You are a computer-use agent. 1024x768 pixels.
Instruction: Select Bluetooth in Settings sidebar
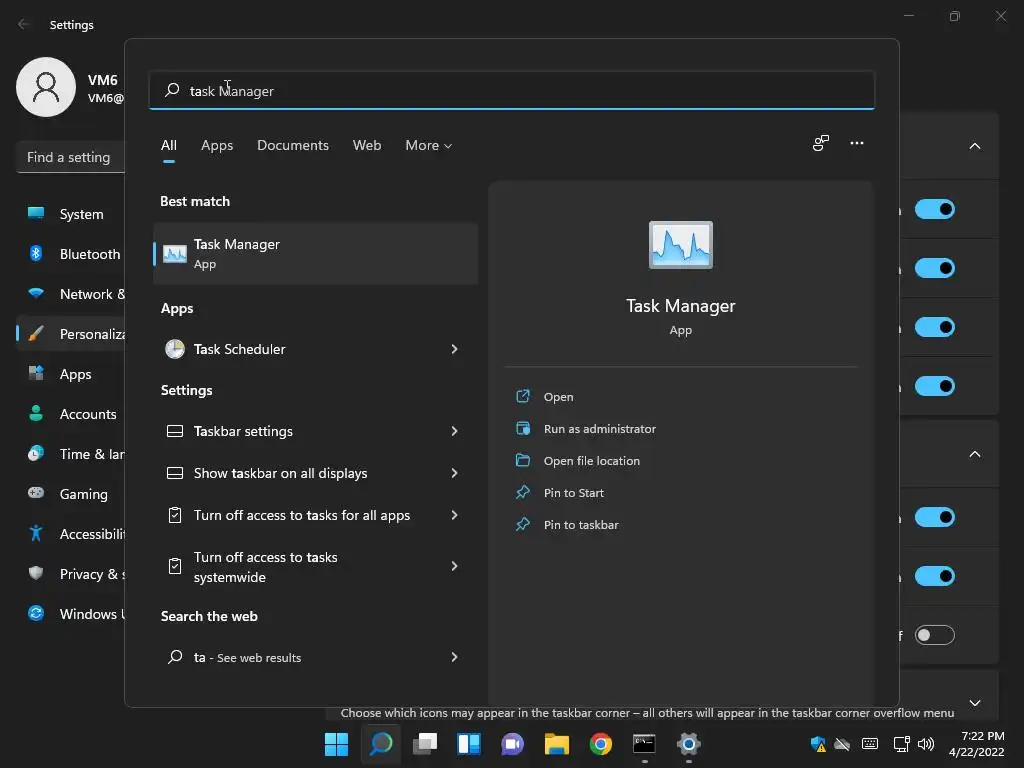click(70, 254)
